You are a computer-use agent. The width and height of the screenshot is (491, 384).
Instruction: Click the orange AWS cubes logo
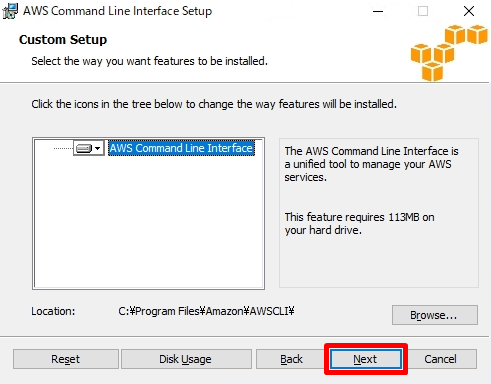pyautogui.click(x=449, y=53)
